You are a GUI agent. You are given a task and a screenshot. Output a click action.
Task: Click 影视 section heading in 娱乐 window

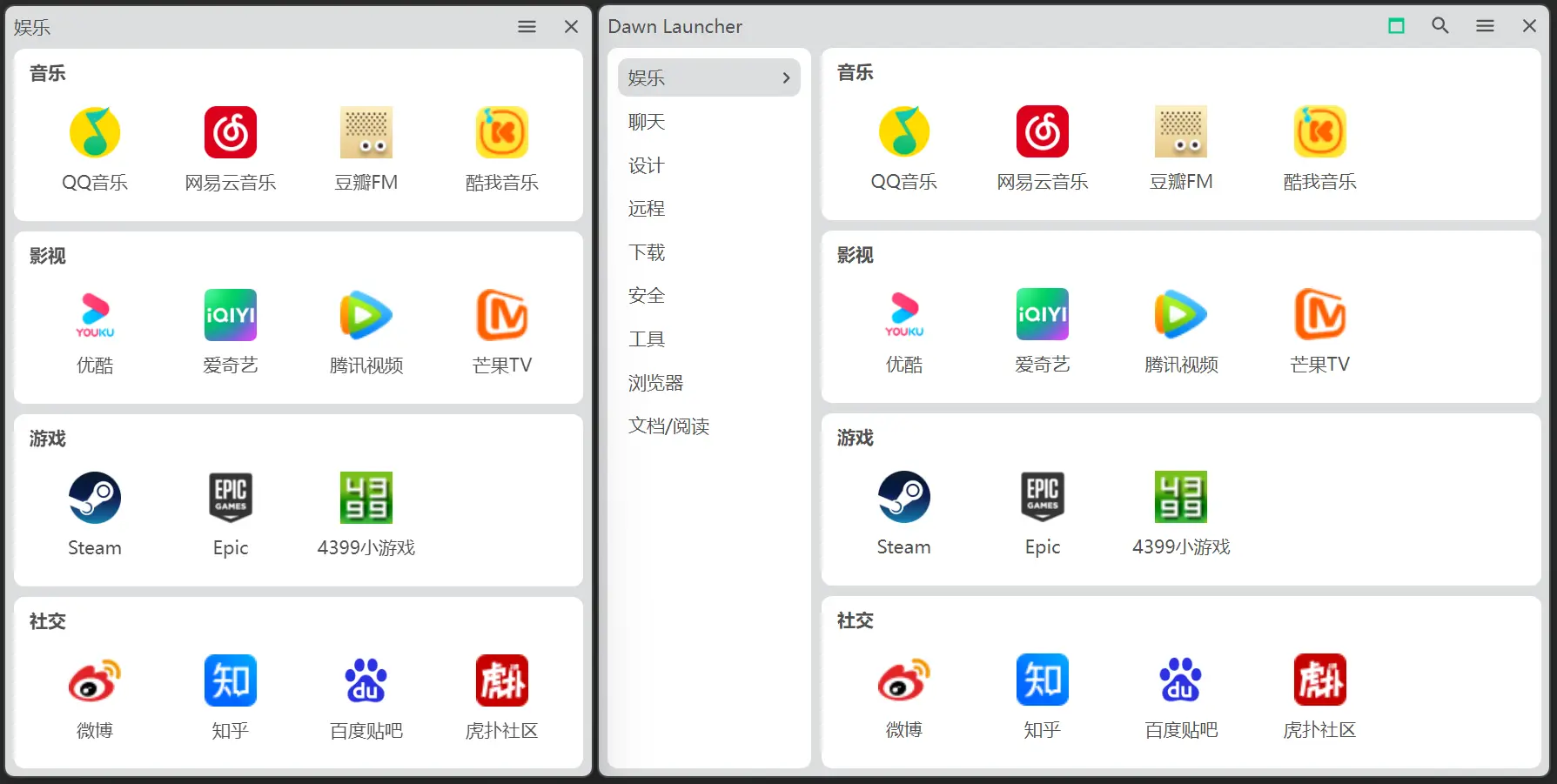(47, 256)
